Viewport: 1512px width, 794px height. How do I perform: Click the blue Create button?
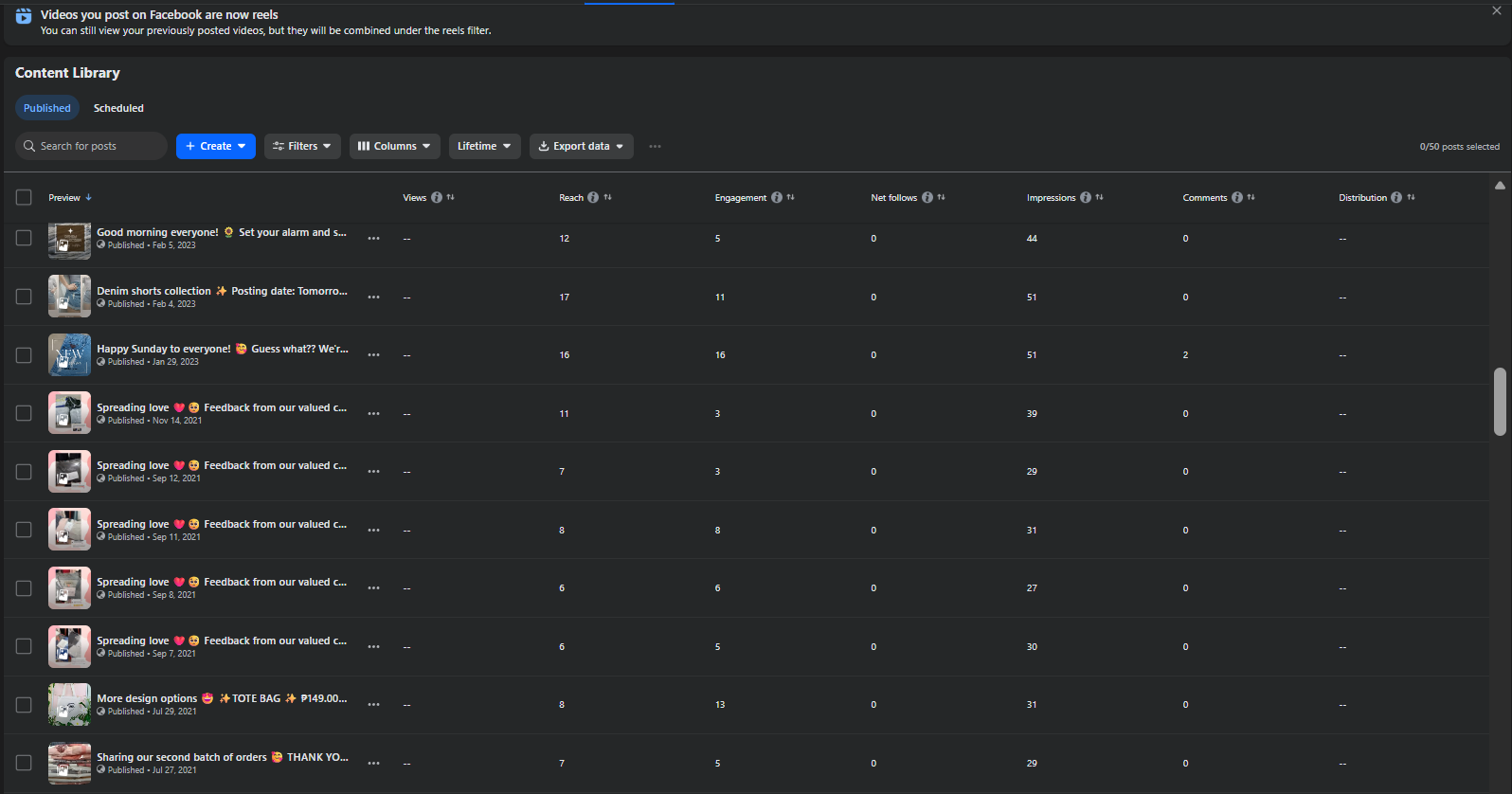click(215, 147)
